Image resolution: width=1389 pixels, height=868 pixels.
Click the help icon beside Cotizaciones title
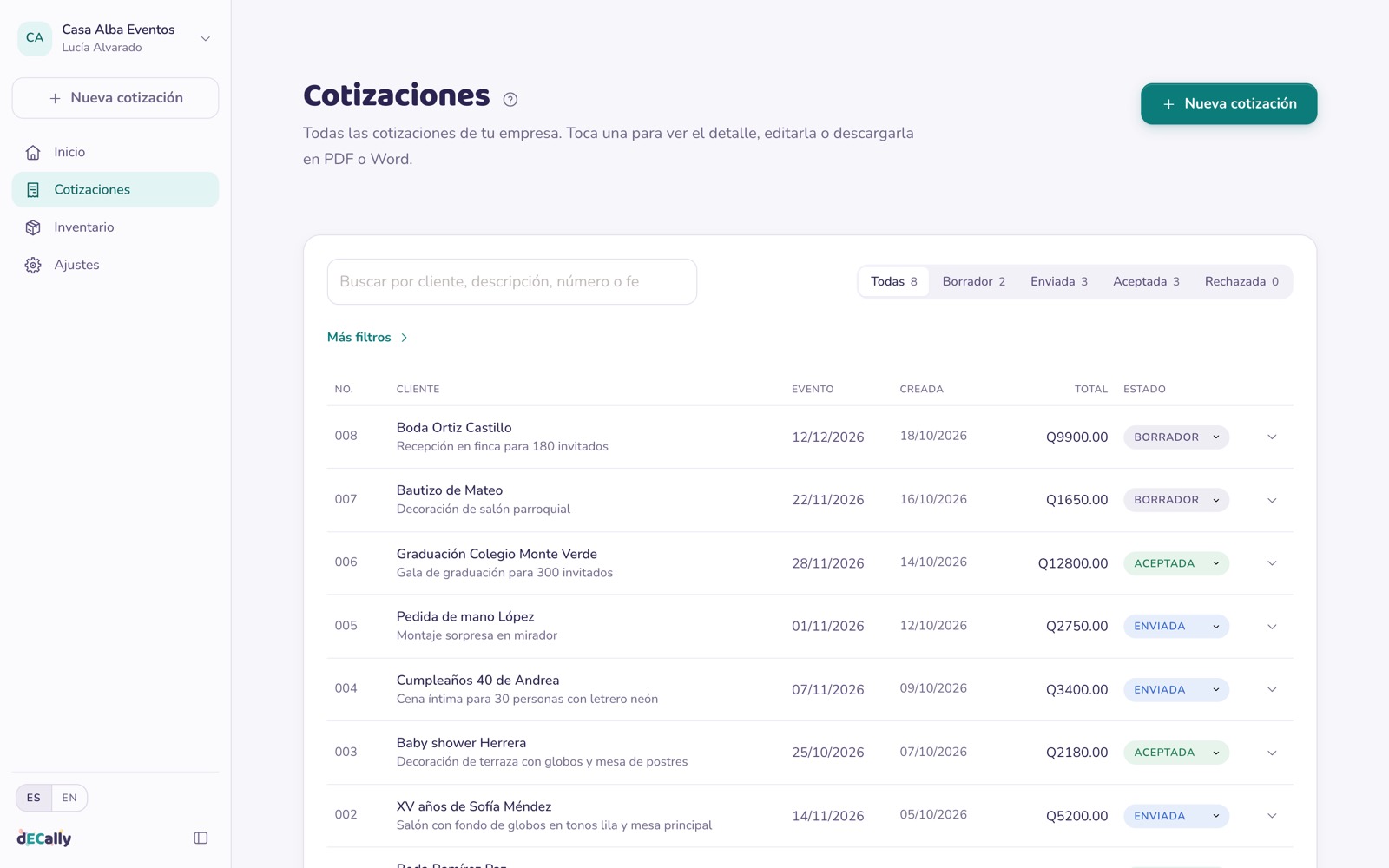click(x=510, y=100)
